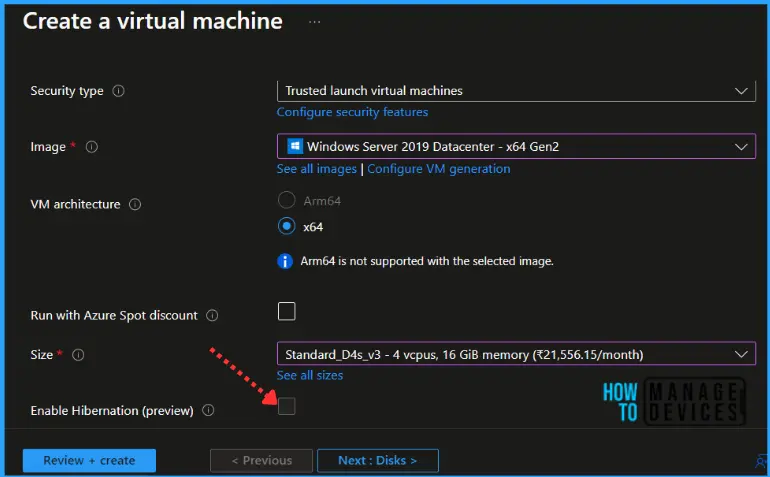Open the Size dropdown showing Standard_D4s_v3
The height and width of the screenshot is (477, 770).
516,354
